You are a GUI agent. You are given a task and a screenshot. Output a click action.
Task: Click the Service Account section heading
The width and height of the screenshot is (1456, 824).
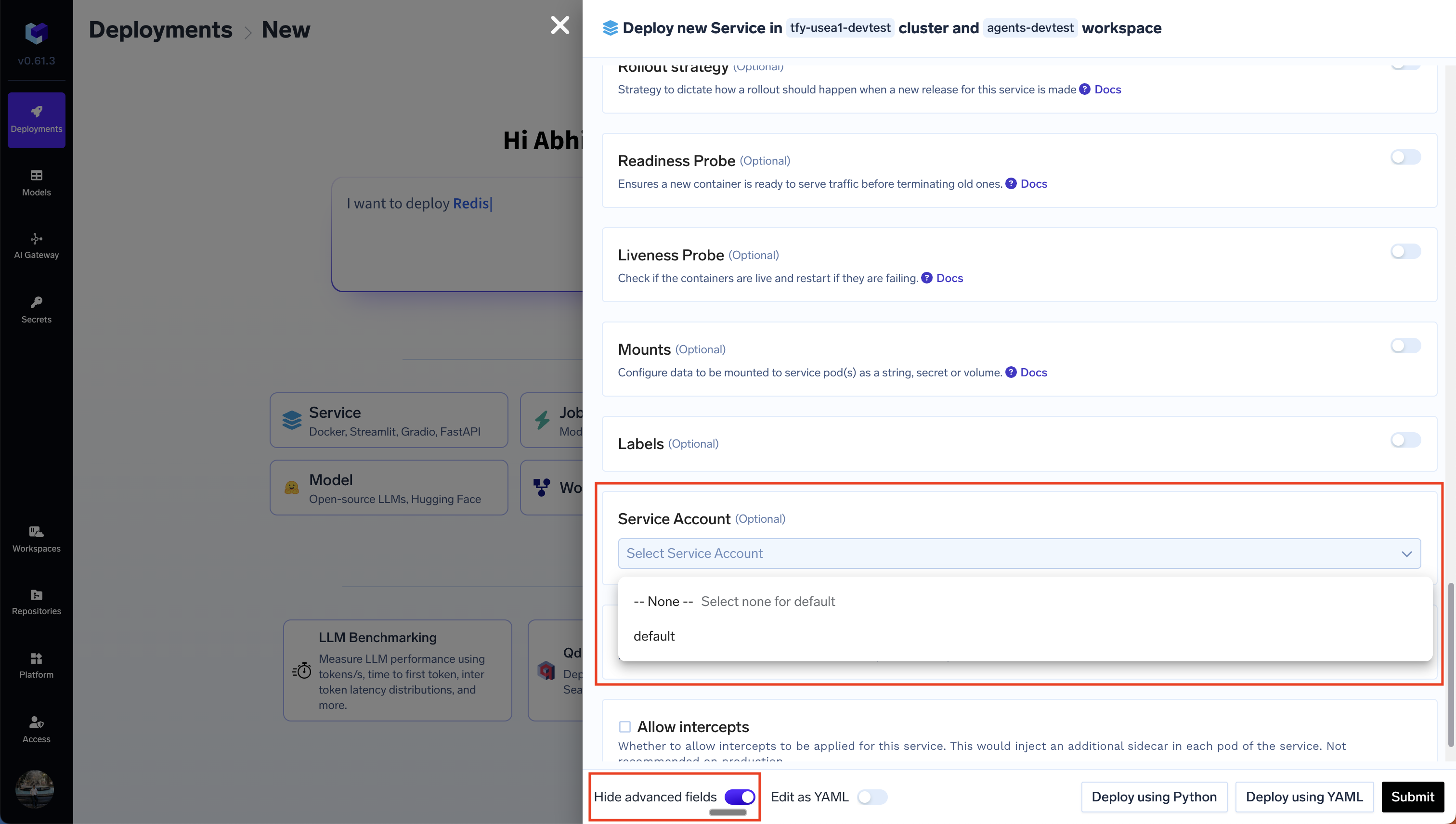(674, 519)
